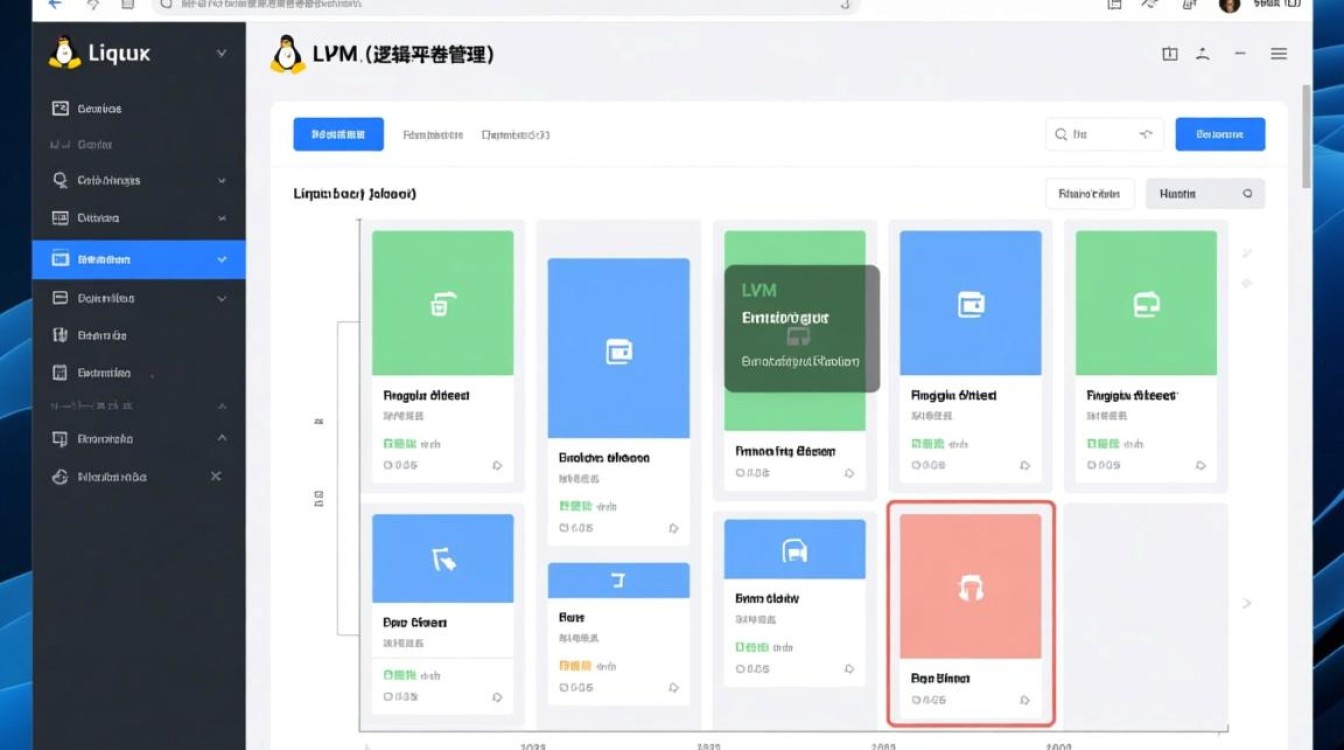Click the headphones icon on the red card
Screen dimensions: 1344x750
970,588
